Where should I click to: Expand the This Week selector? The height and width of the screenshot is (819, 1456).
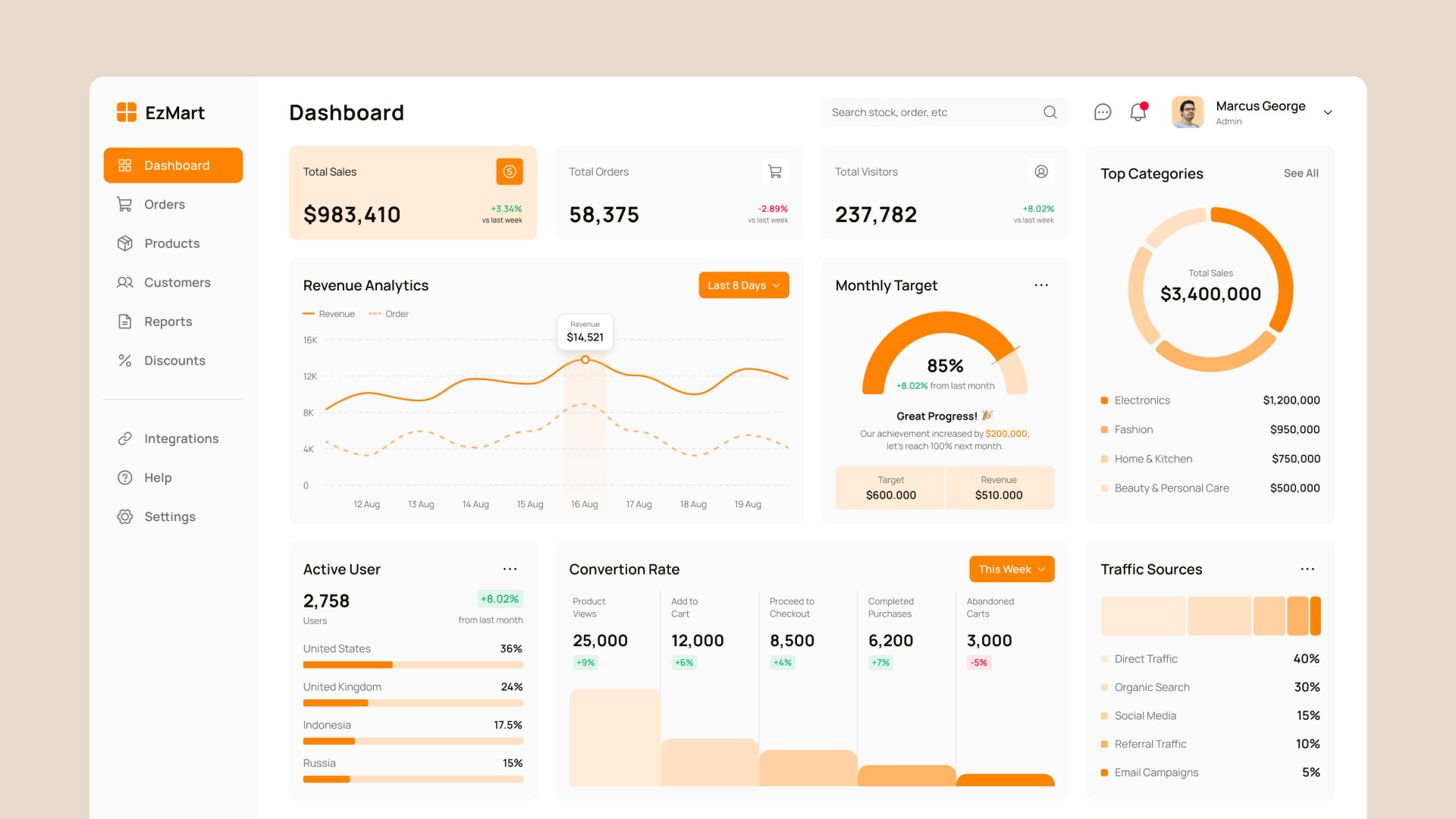point(1011,569)
